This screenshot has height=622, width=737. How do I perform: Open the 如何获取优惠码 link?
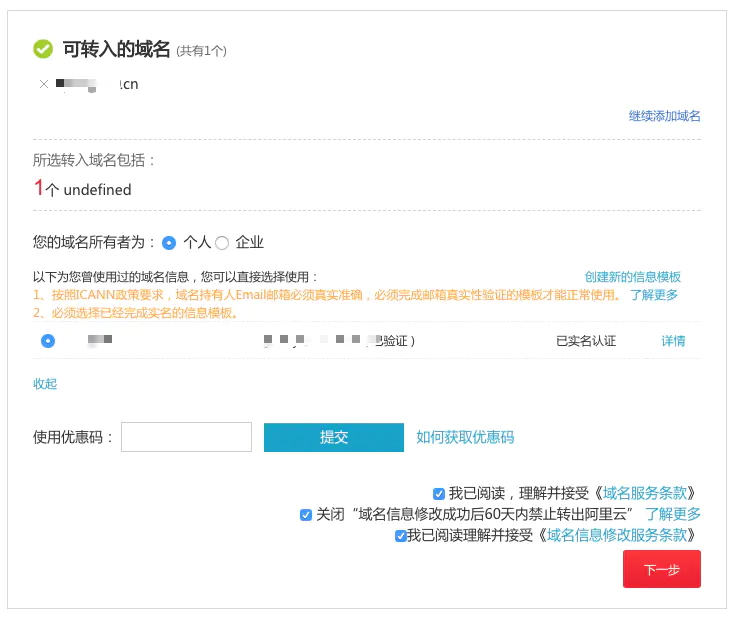[465, 437]
